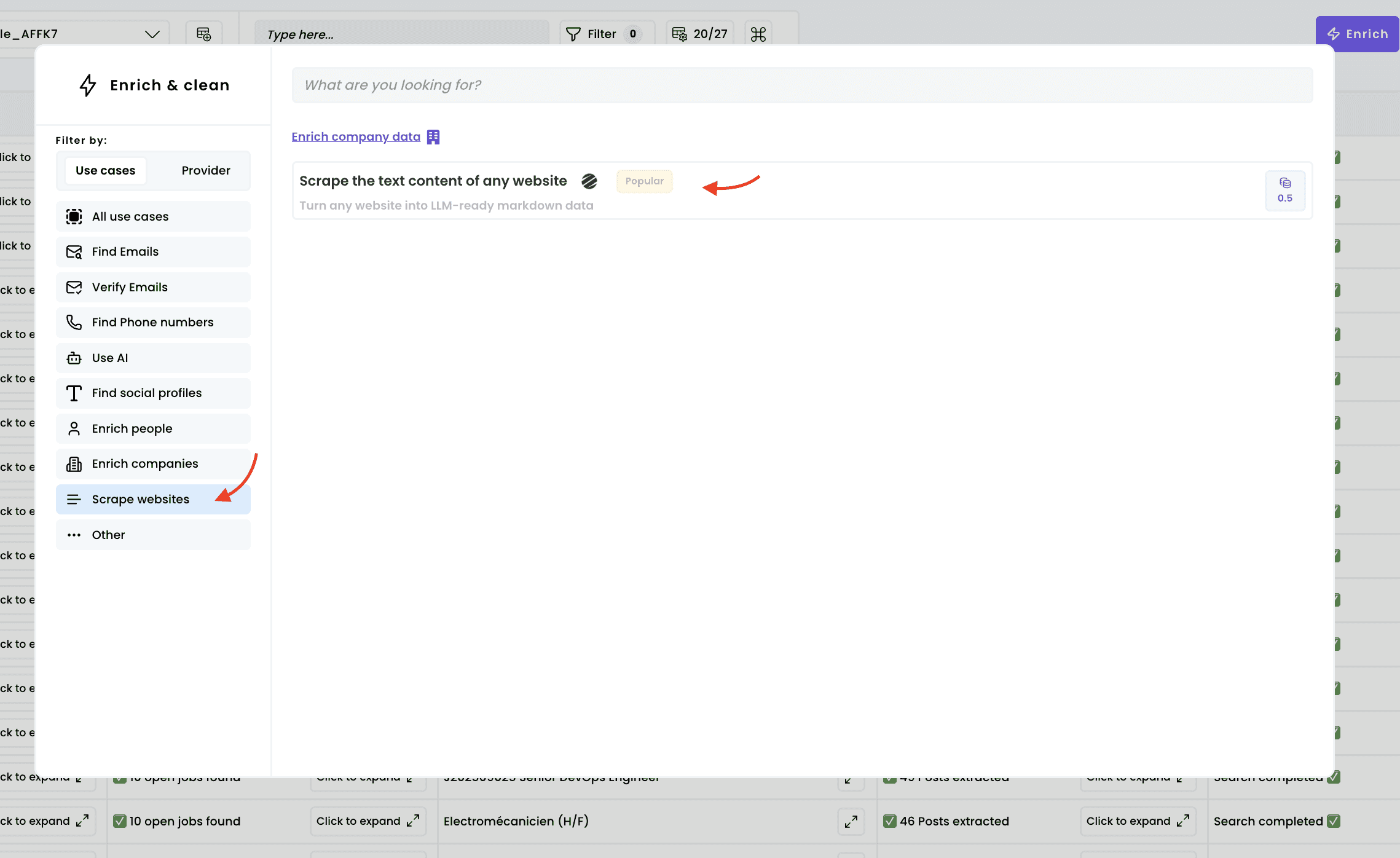Select the Use cases tab
This screenshot has width=1400, height=858.
point(105,170)
